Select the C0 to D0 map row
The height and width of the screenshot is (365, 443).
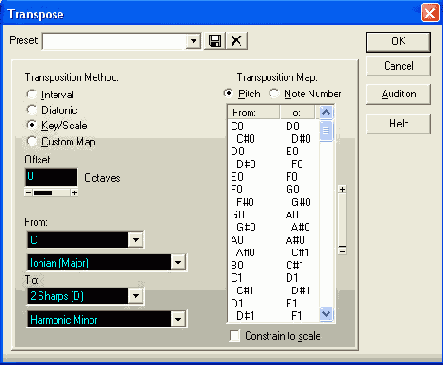[274, 126]
